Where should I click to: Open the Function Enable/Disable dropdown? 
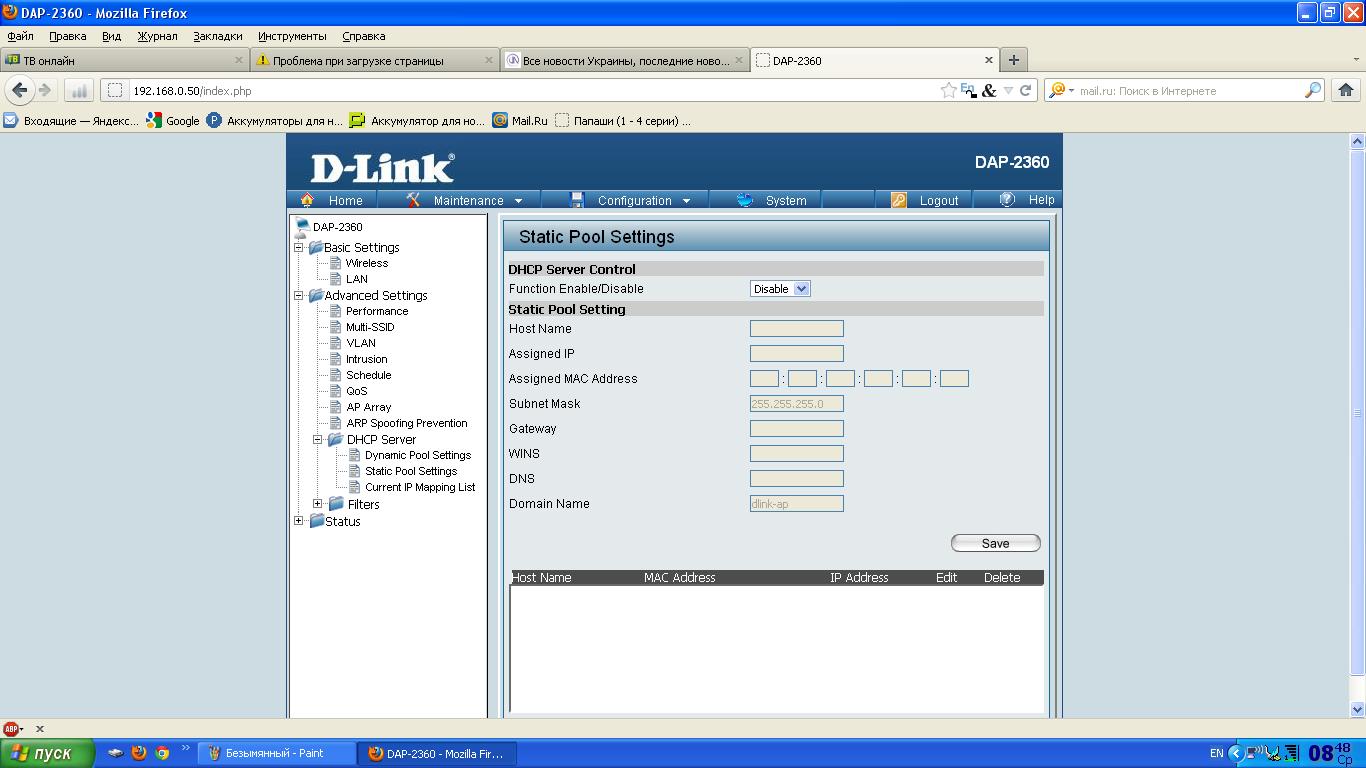pos(780,289)
